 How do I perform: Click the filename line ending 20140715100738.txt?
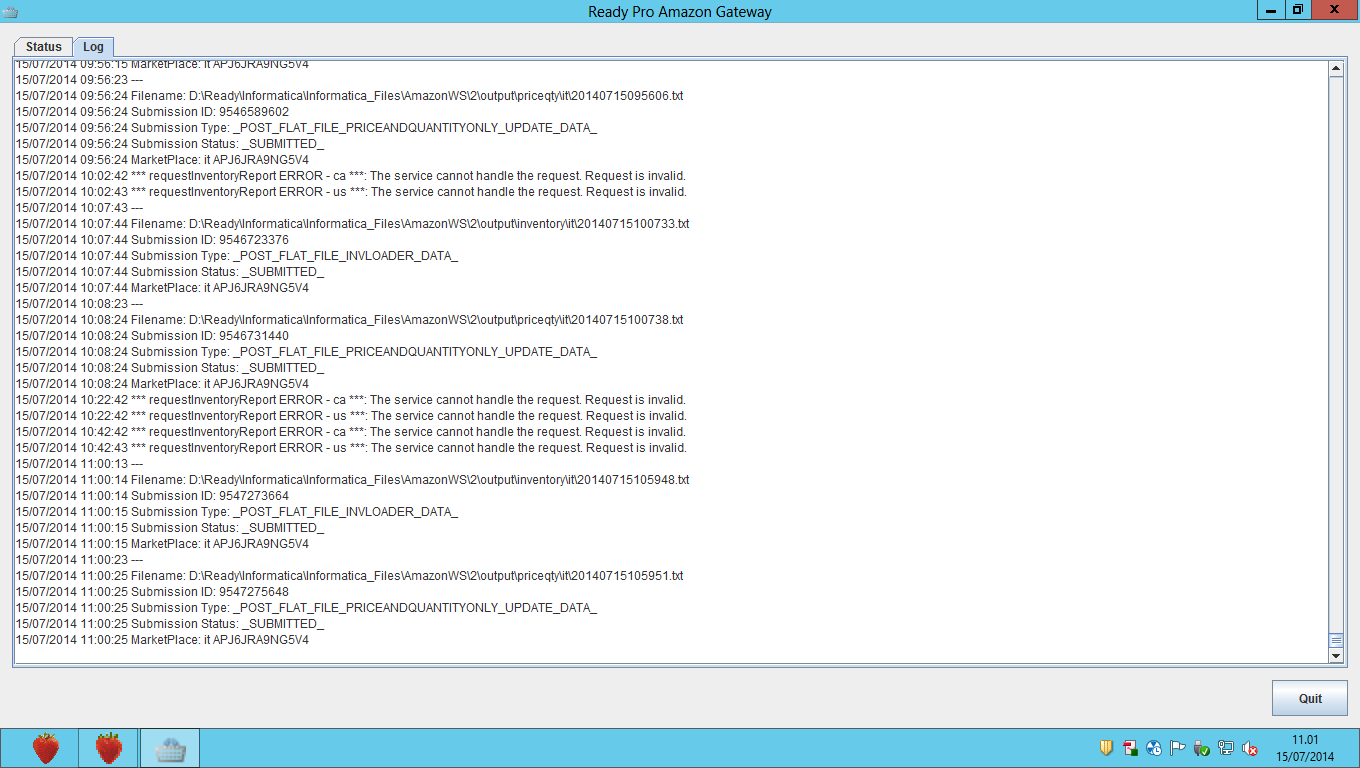coord(349,320)
